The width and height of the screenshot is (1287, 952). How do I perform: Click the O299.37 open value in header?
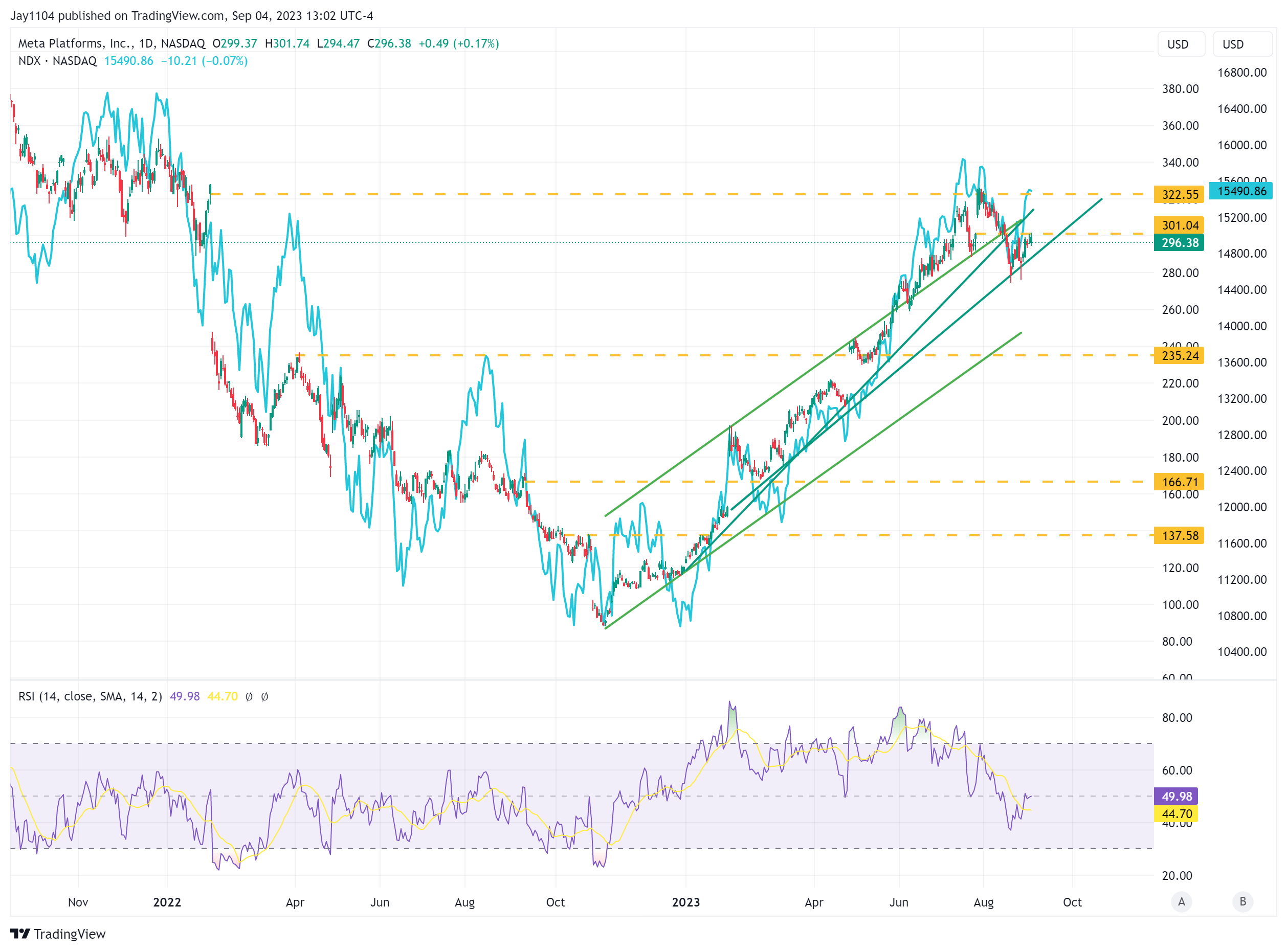(x=235, y=44)
